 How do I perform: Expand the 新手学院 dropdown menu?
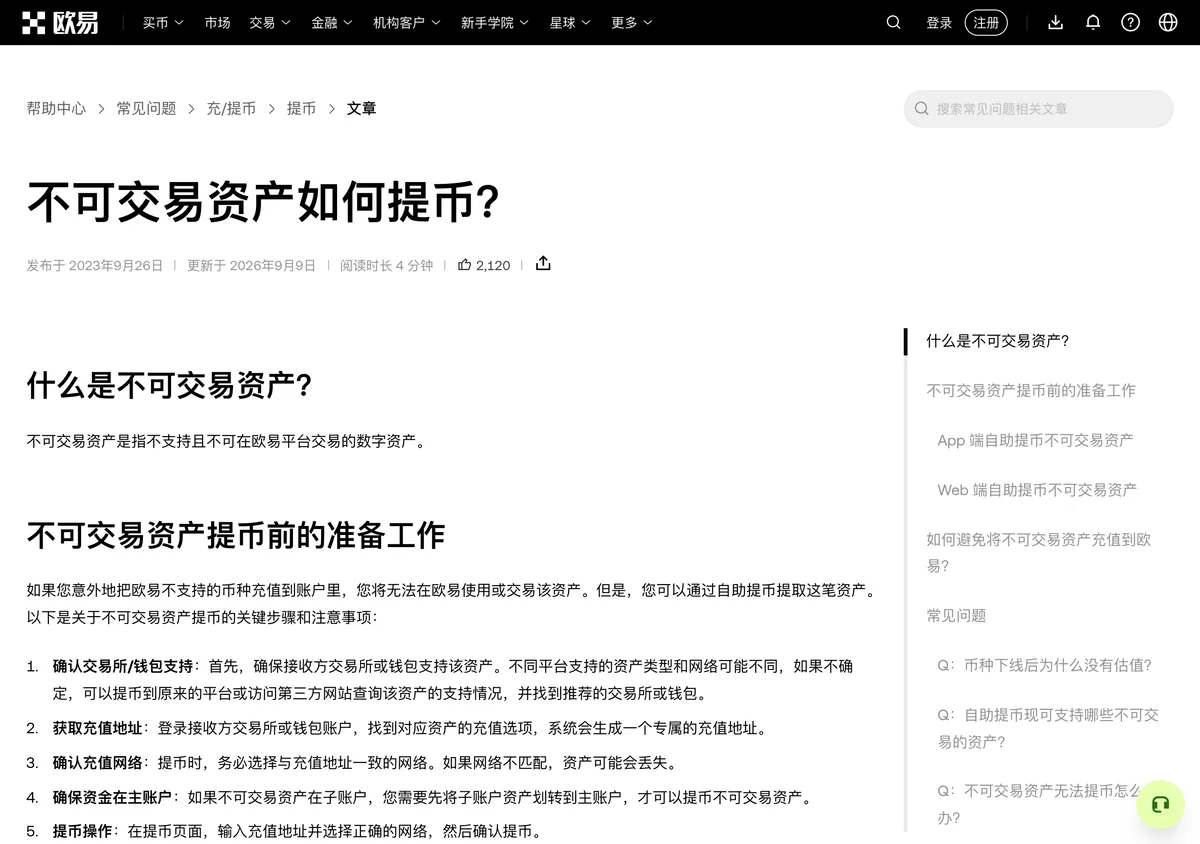coord(495,22)
